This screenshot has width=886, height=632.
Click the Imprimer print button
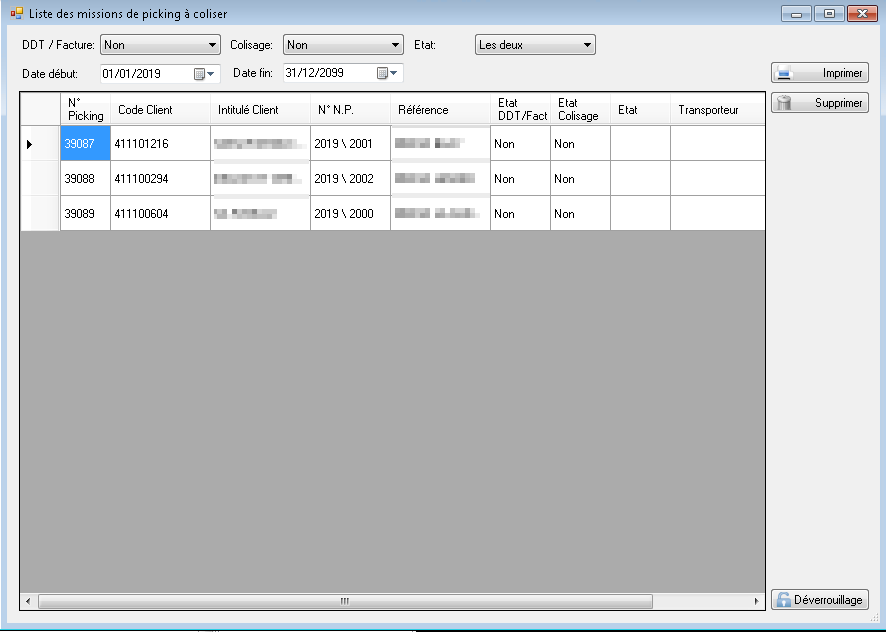pyautogui.click(x=819, y=73)
